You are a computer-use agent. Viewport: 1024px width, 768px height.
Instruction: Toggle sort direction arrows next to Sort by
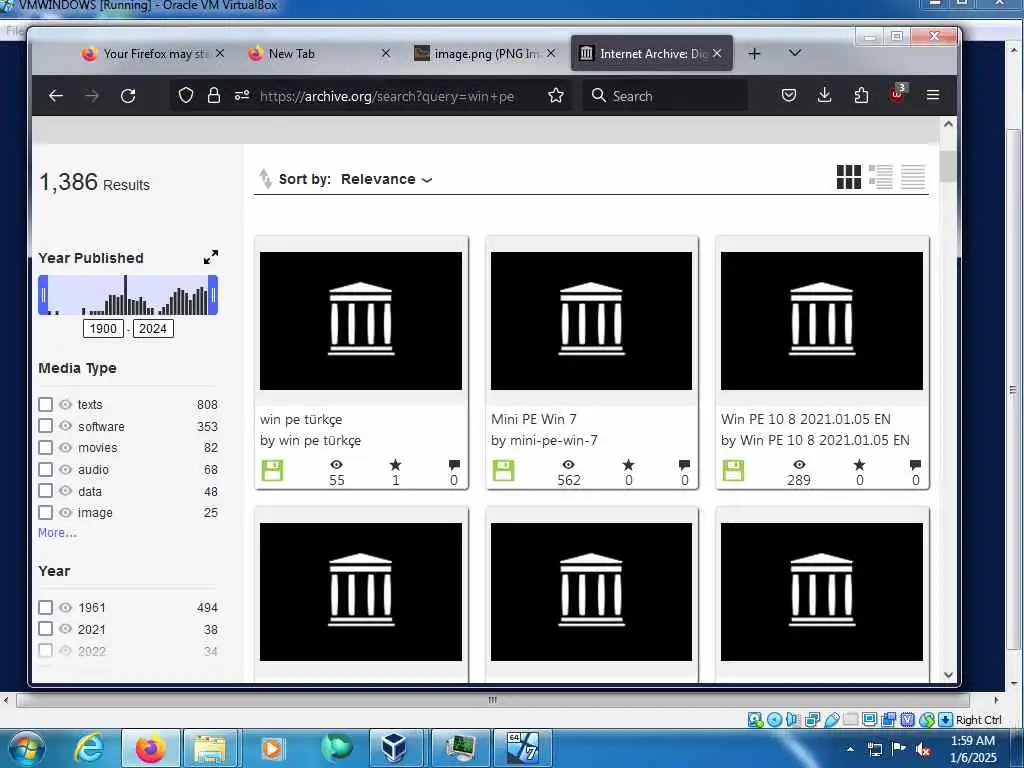point(265,178)
